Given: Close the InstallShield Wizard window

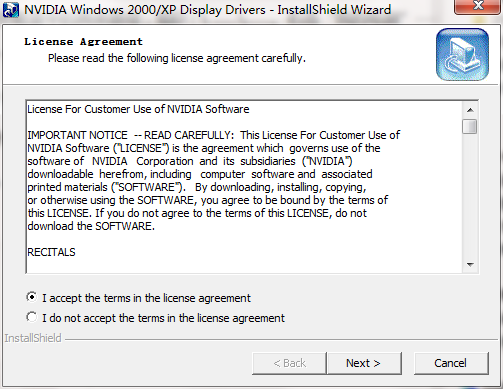Looking at the screenshot, I should pyautogui.click(x=478, y=6).
